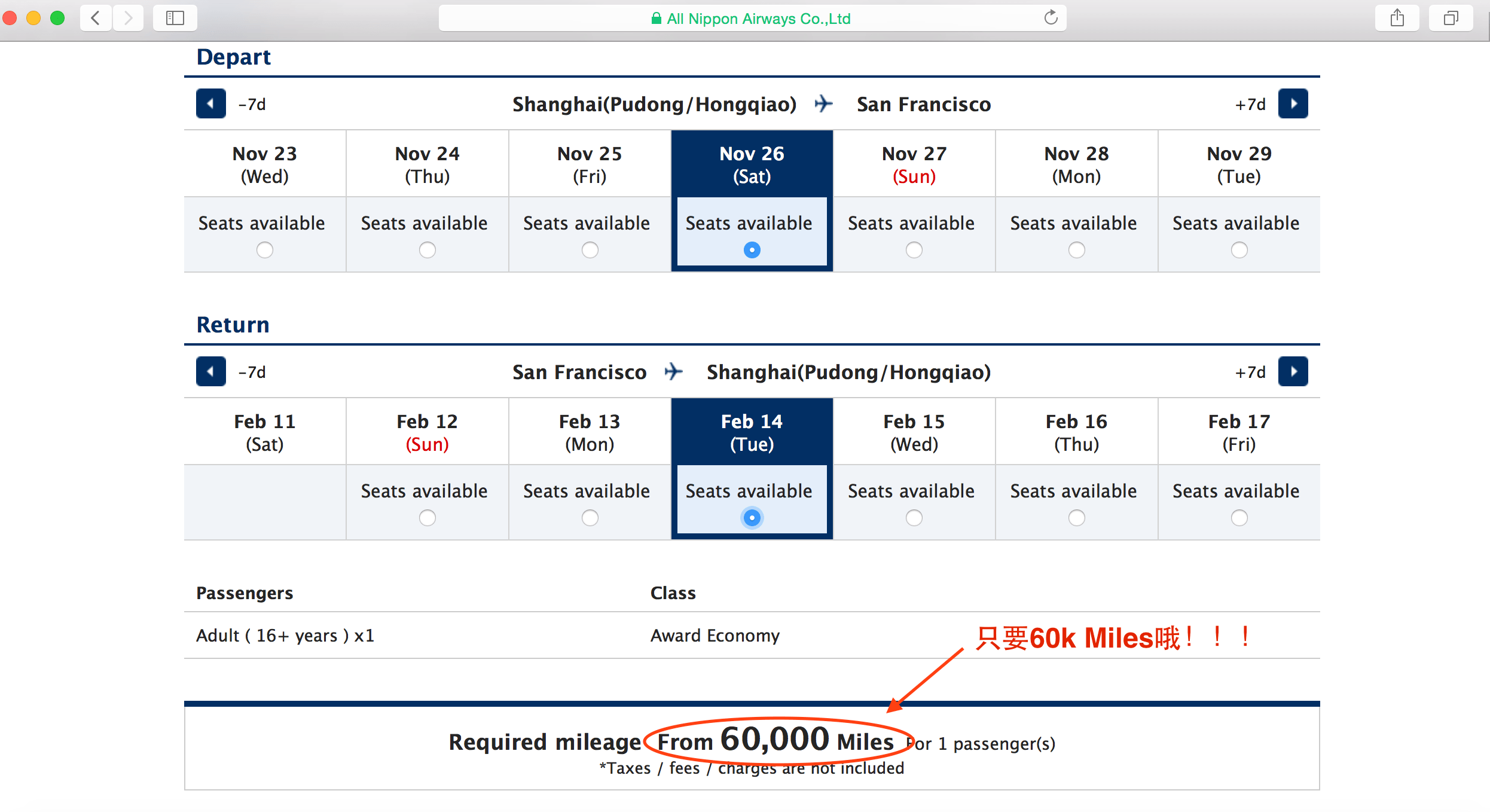Go forward with Safari's forward arrow

[x=128, y=18]
